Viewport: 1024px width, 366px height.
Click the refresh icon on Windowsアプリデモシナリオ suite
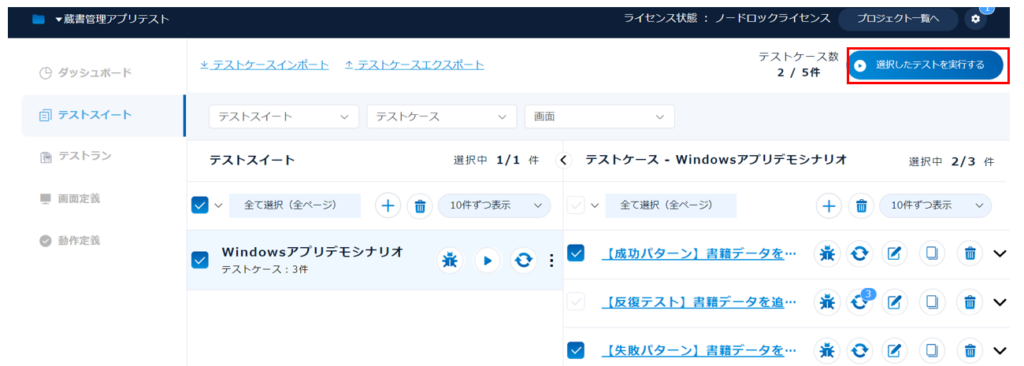click(x=523, y=261)
